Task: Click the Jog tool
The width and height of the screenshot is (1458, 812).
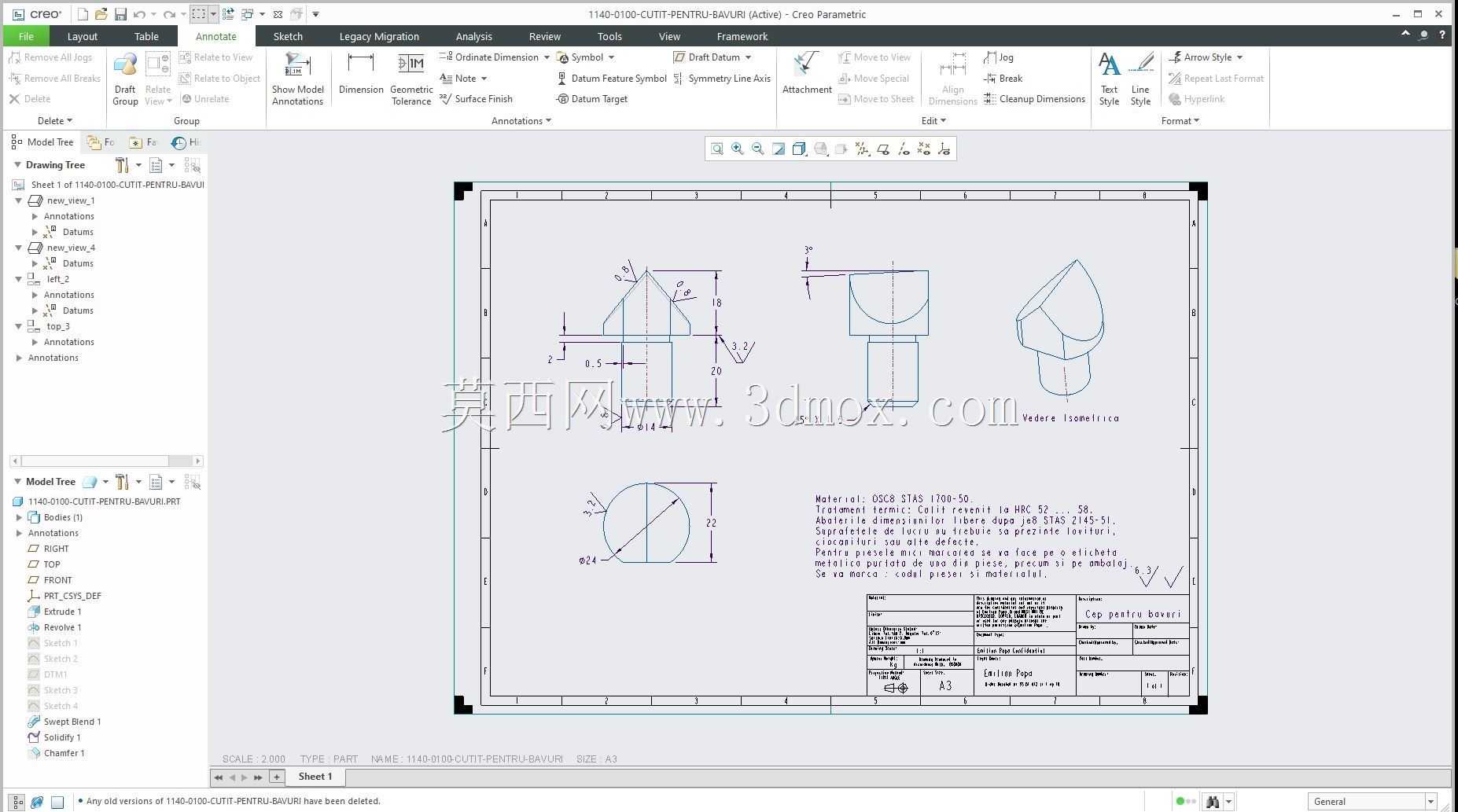Action: click(x=999, y=57)
